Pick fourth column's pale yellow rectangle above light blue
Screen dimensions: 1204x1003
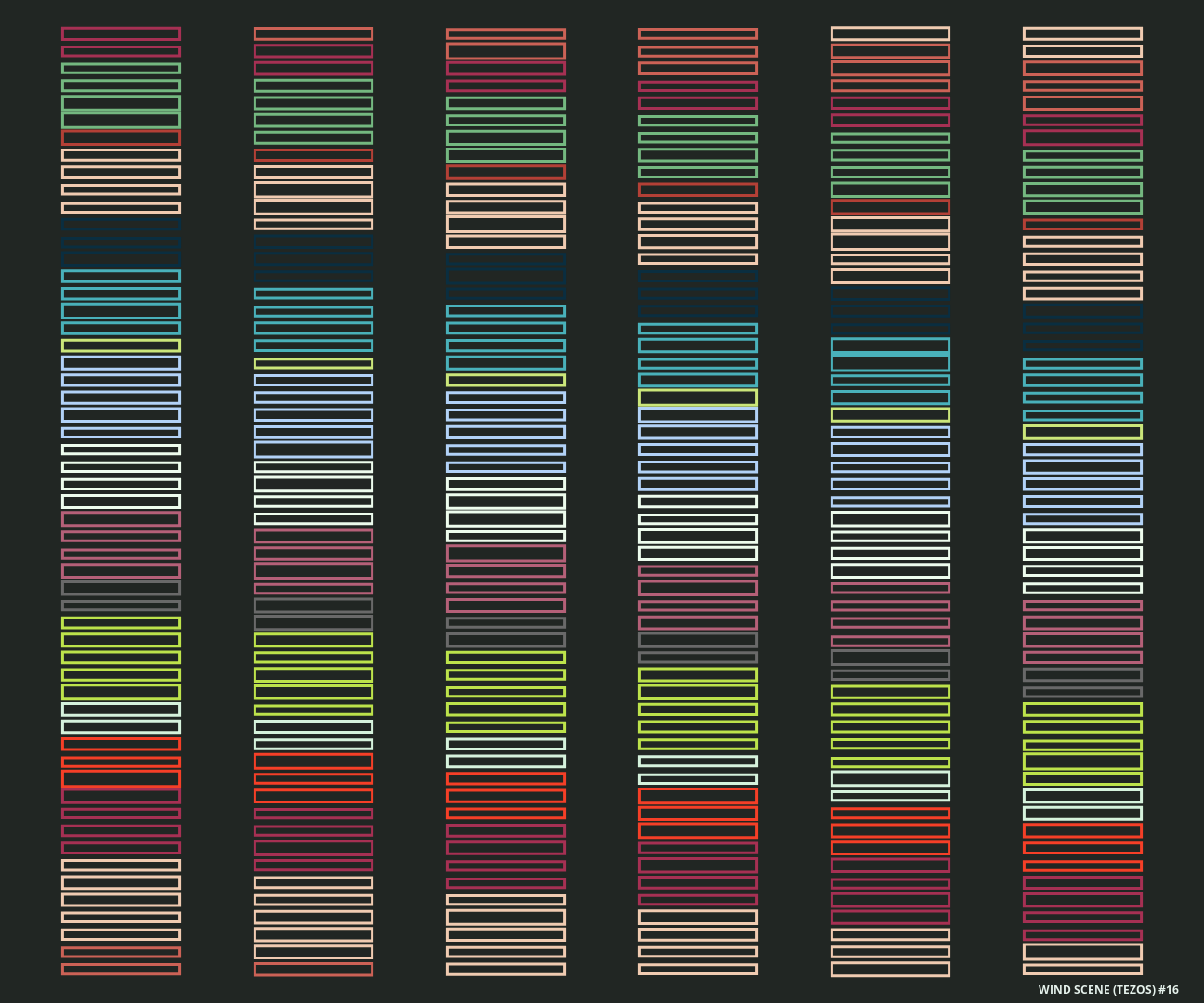click(698, 397)
